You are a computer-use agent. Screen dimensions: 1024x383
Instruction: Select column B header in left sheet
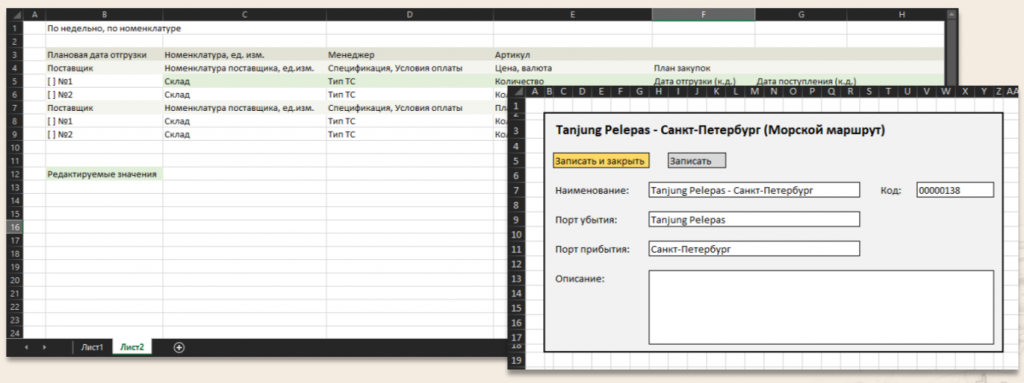click(104, 15)
